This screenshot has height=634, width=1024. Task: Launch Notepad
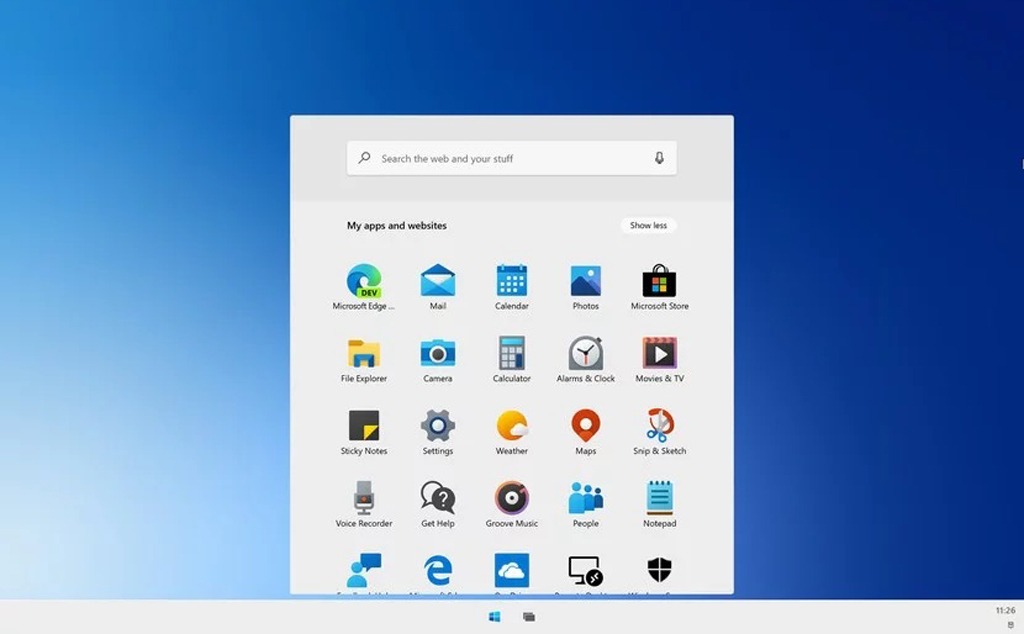point(660,505)
